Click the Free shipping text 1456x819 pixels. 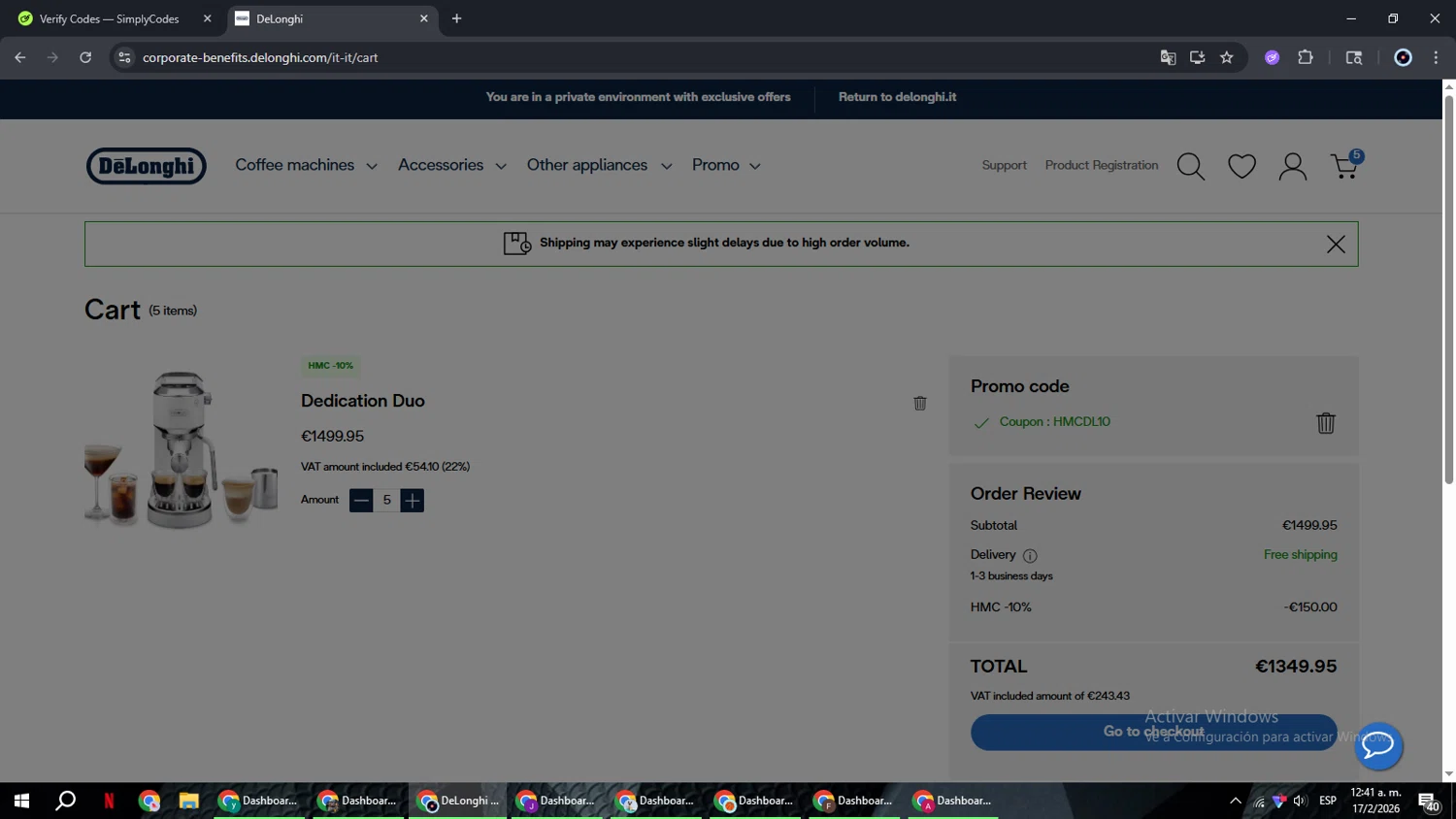(1300, 555)
